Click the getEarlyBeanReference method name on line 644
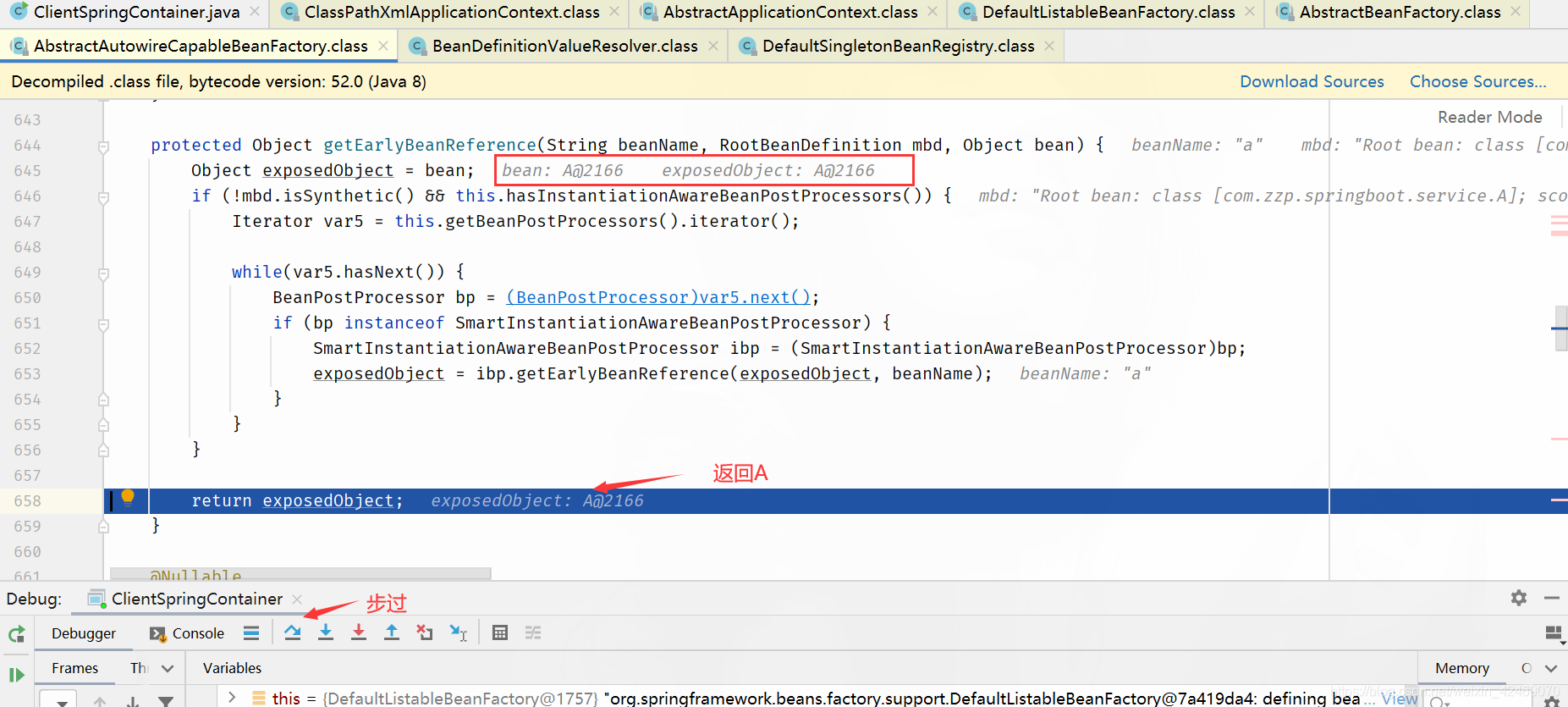This screenshot has height=707, width=1568. pyautogui.click(x=430, y=145)
